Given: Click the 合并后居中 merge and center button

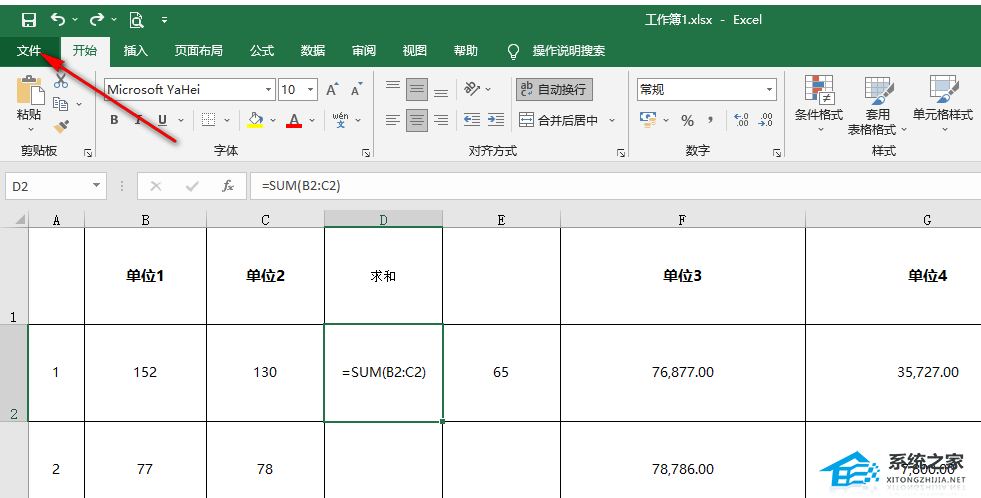Looking at the screenshot, I should coord(560,120).
